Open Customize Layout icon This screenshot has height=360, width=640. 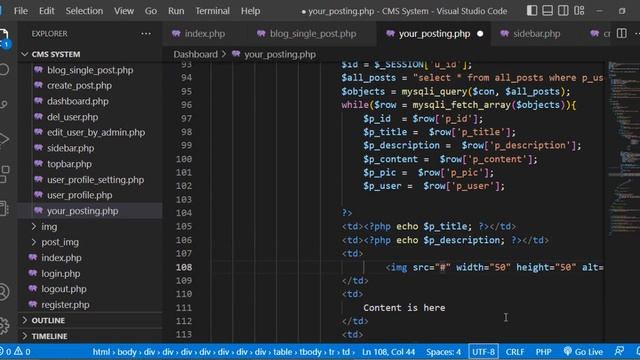[579, 11]
